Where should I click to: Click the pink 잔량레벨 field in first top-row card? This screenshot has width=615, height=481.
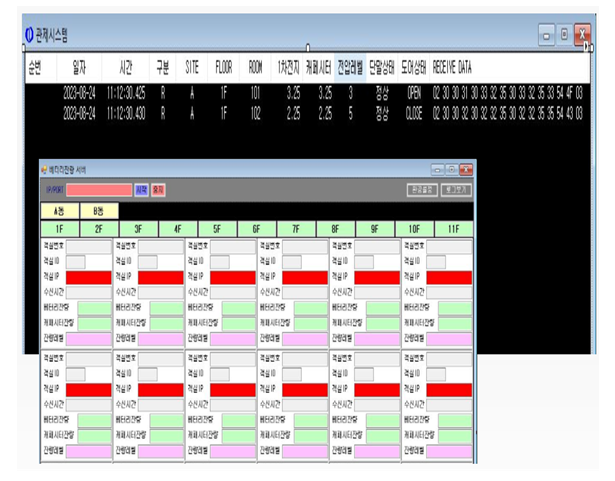coord(89,339)
